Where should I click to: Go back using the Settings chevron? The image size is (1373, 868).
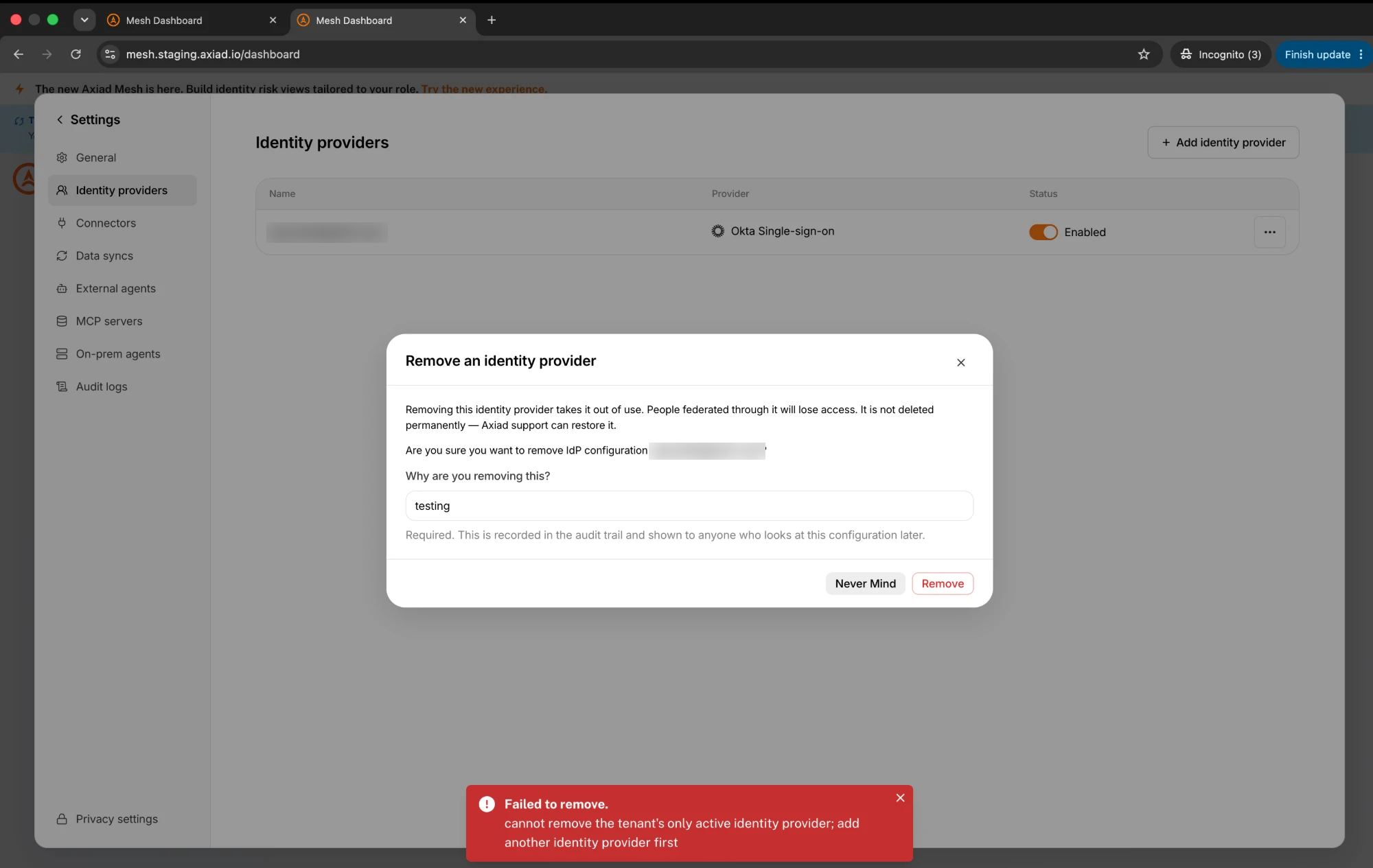60,119
